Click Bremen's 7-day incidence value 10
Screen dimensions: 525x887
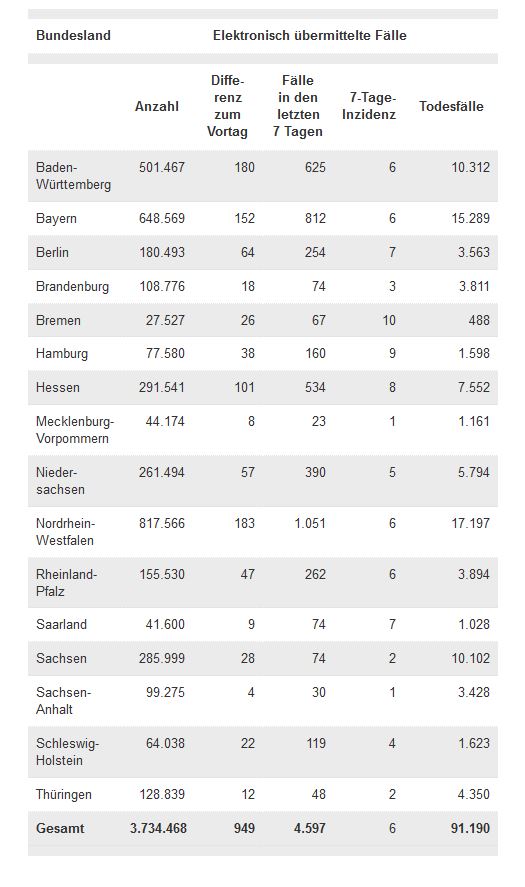coord(389,320)
